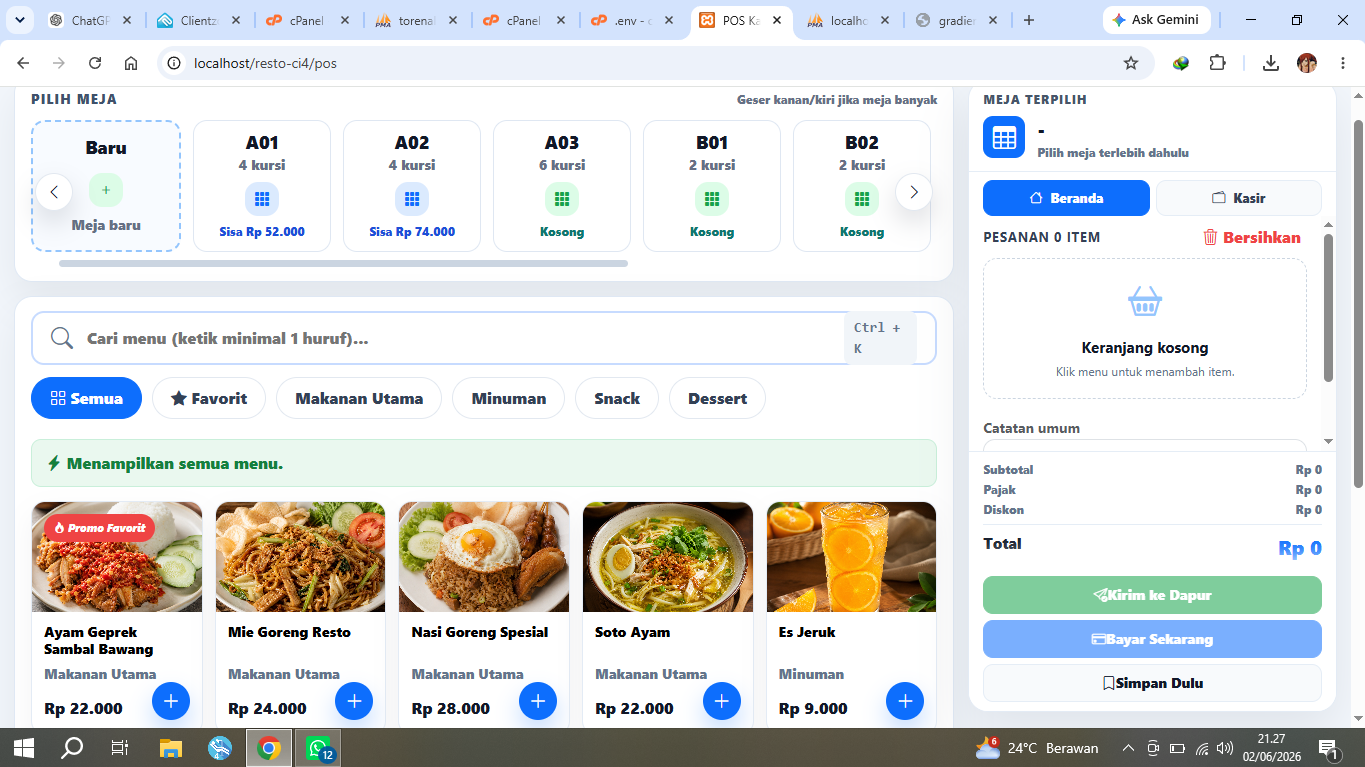Image resolution: width=1365 pixels, height=767 pixels.
Task: Show hidden system tray icons
Action: pyautogui.click(x=1128, y=748)
